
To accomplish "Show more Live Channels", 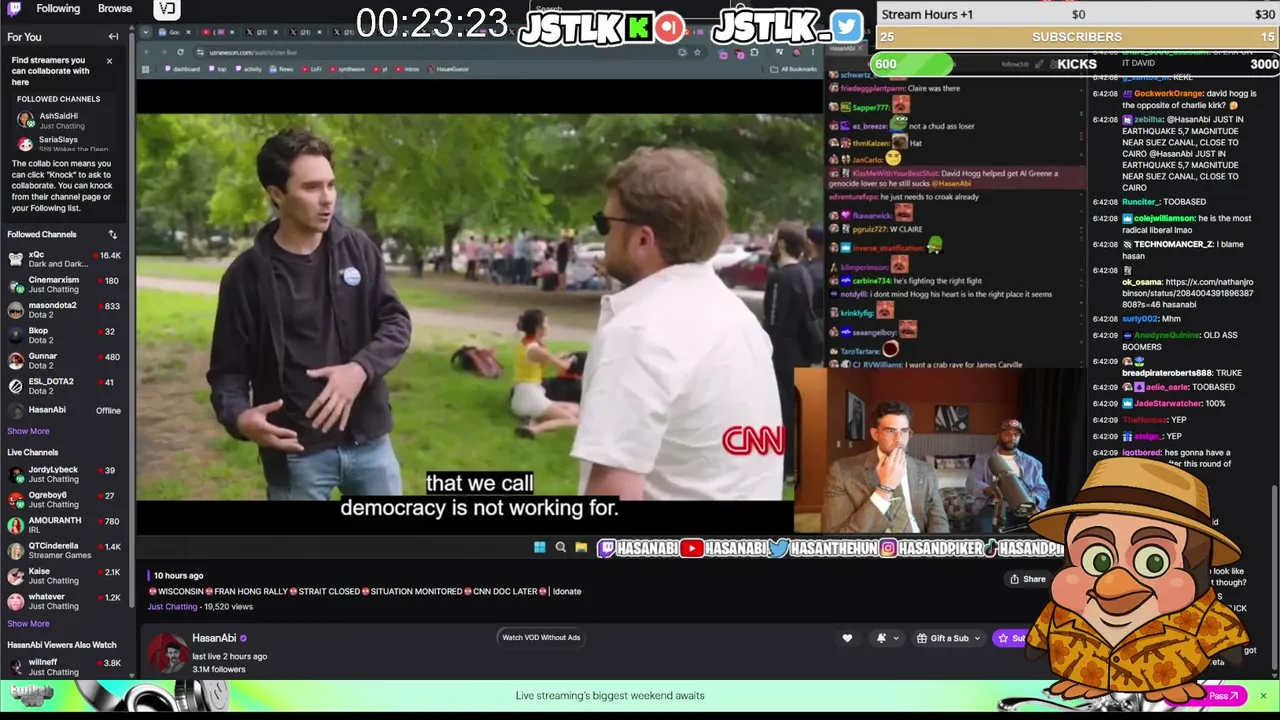I will [x=28, y=623].
